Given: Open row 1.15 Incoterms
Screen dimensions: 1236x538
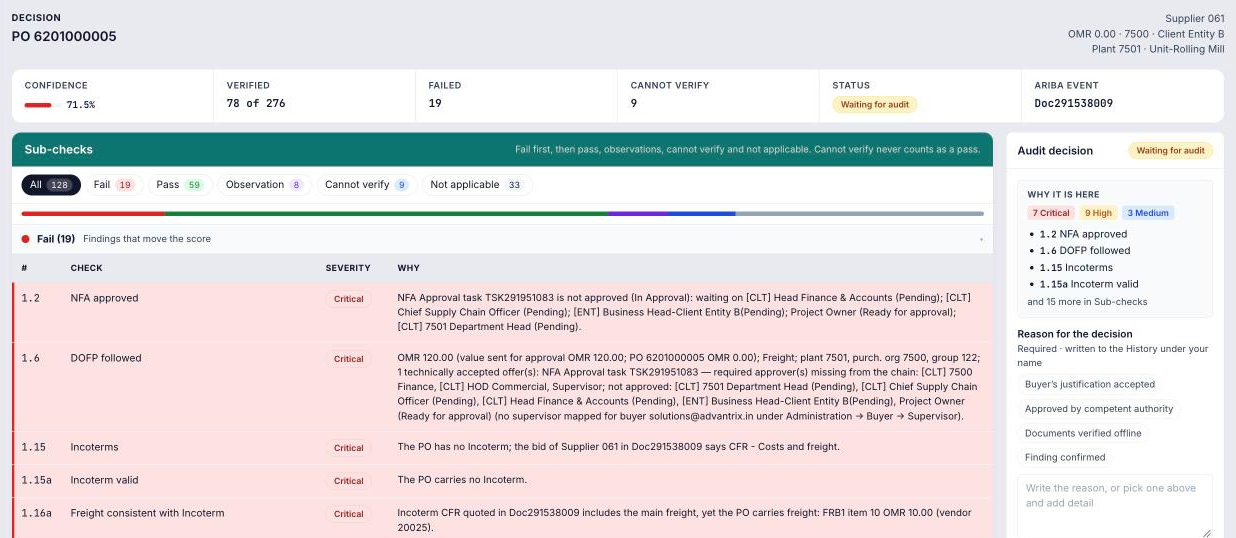Looking at the screenshot, I should tap(503, 448).
